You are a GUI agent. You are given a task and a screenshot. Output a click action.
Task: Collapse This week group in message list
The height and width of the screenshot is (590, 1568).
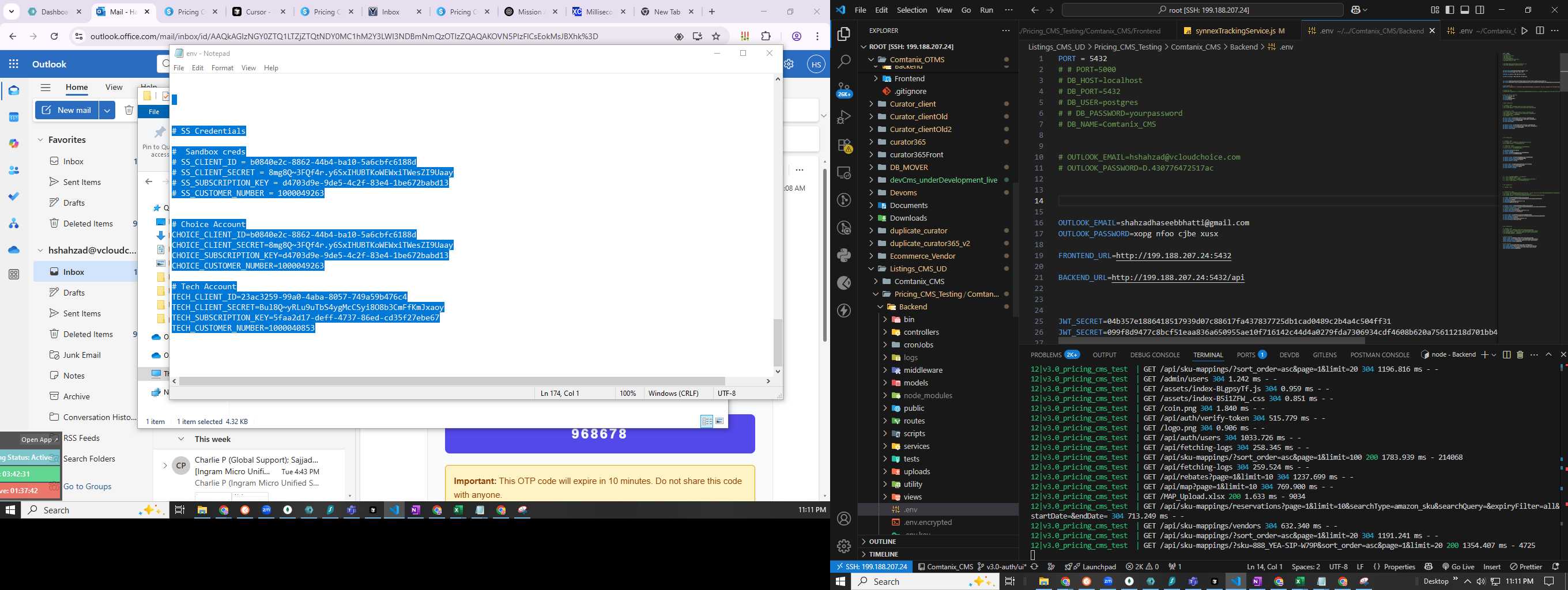(x=181, y=439)
